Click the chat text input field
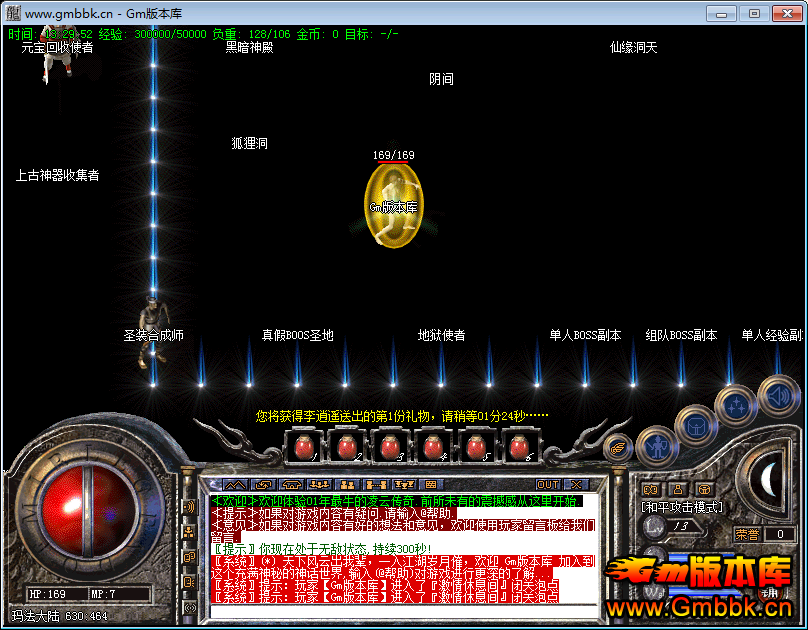This screenshot has height=630, width=808. coord(404,611)
